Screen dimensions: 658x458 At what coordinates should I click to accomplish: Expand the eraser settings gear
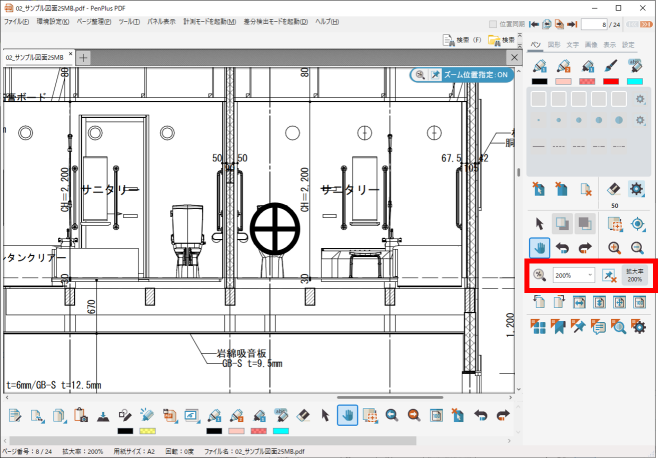pos(636,188)
